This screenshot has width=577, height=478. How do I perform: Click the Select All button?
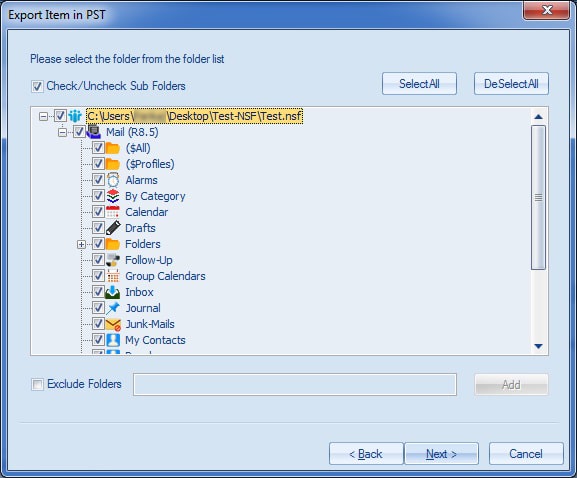[420, 84]
